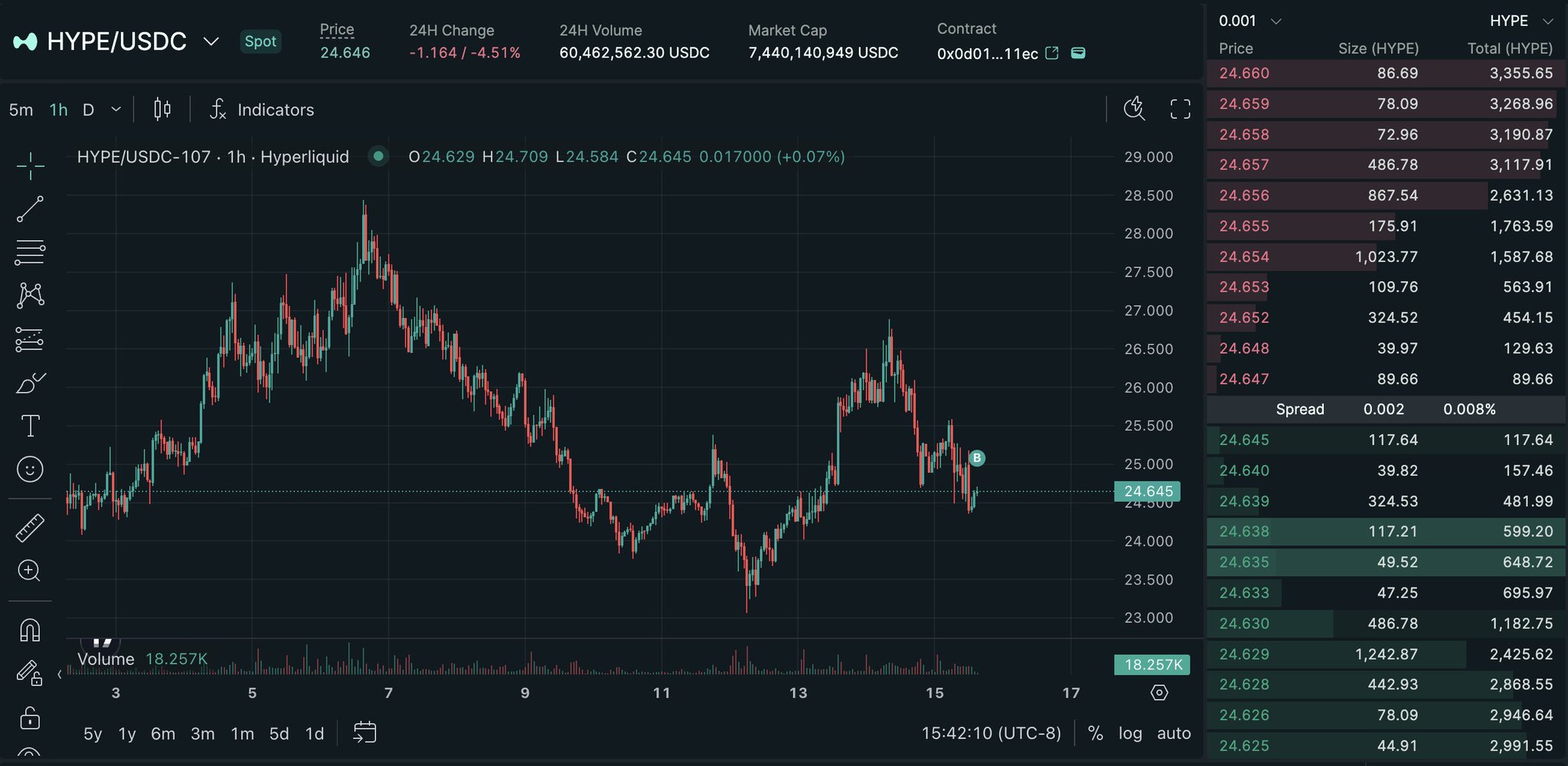Viewport: 1568px width, 766px height.
Task: Click the 24.654 ask order row
Action: pyautogui.click(x=1386, y=257)
